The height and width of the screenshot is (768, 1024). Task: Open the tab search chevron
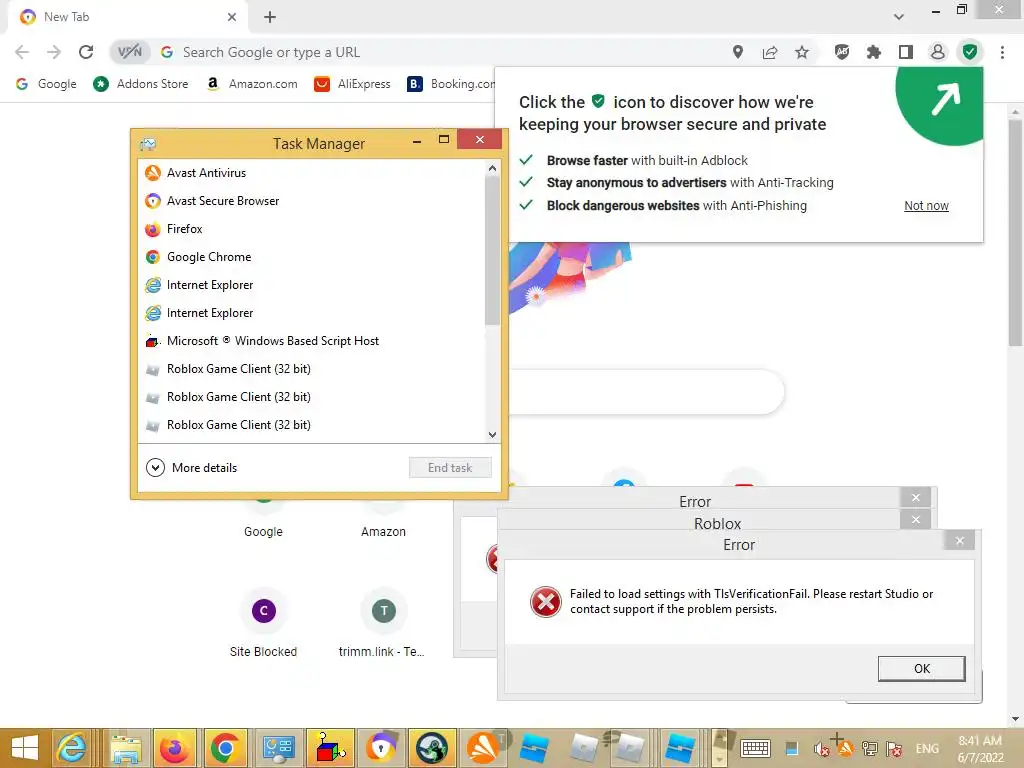899,17
